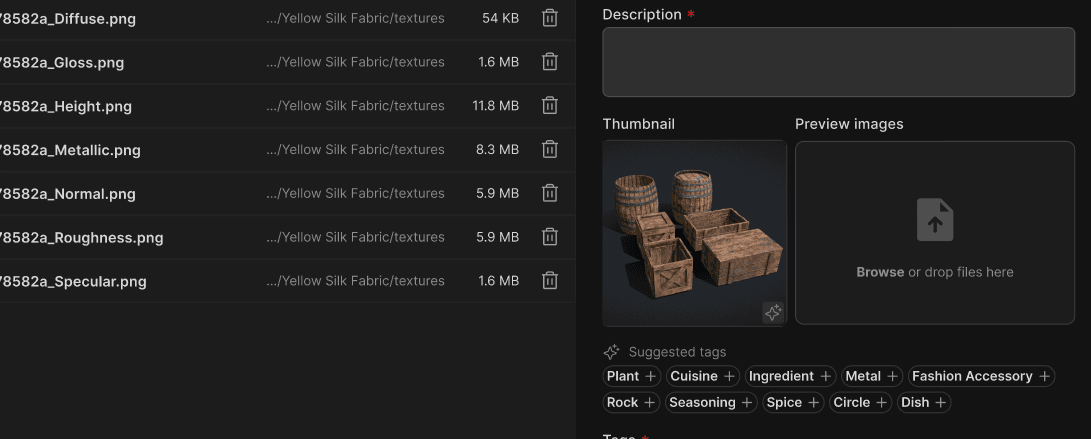Trash the Specular.png file
The width and height of the screenshot is (1091, 439).
549,281
